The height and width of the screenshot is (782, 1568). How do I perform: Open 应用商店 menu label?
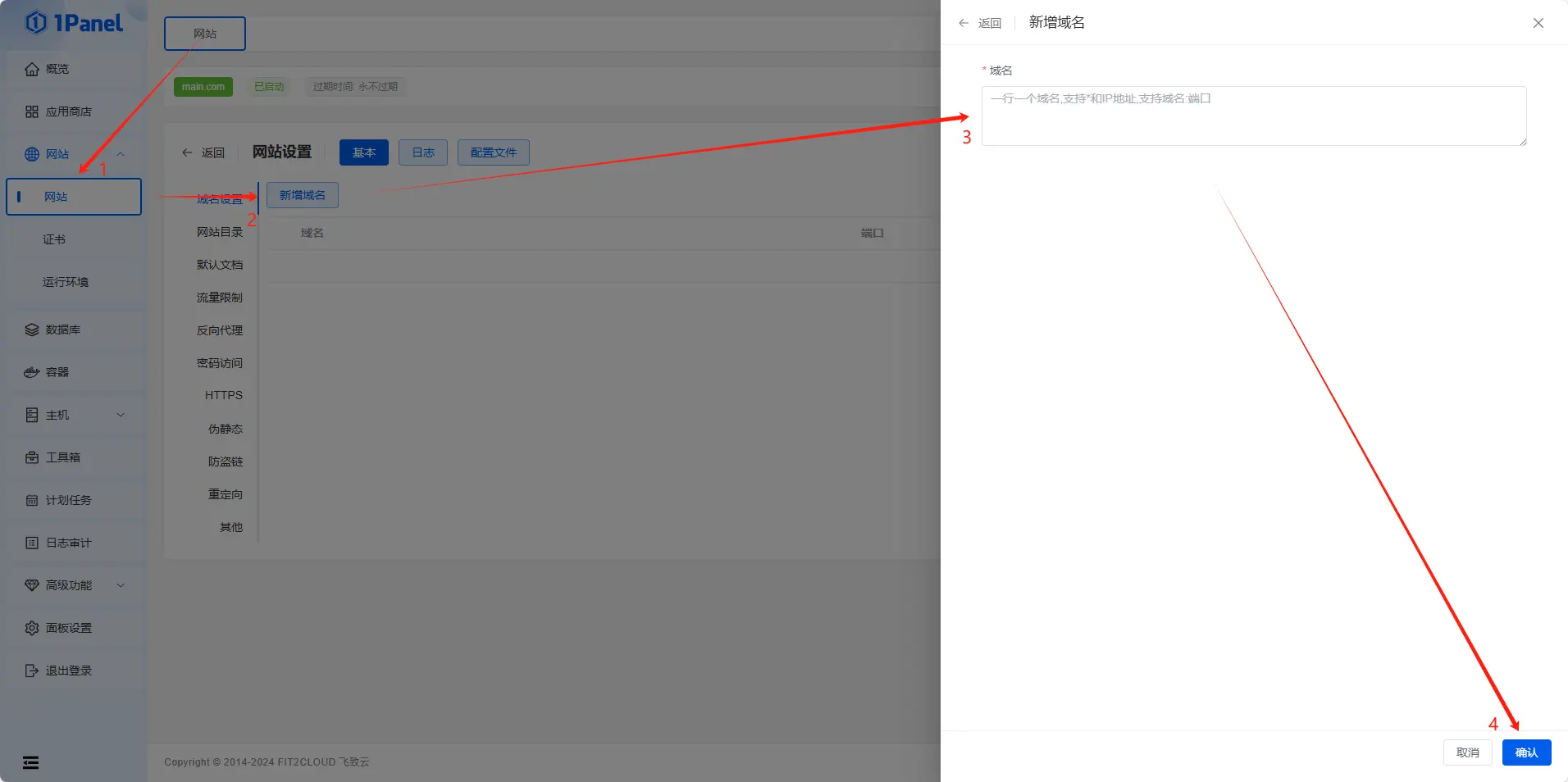[x=69, y=111]
